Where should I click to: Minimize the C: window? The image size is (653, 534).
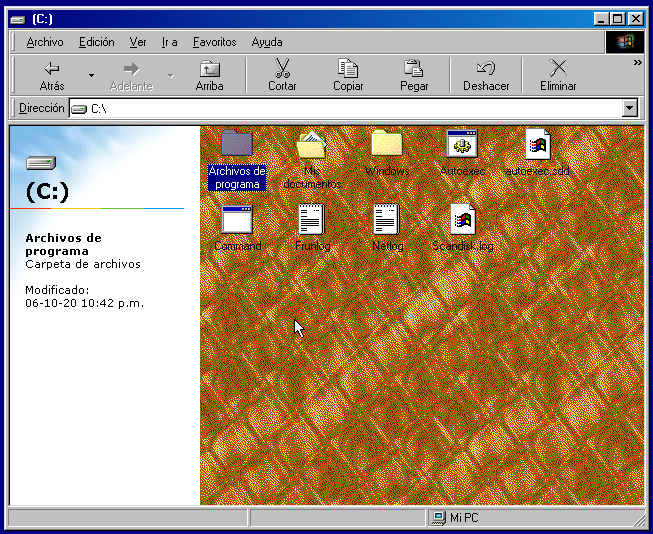(x=601, y=19)
